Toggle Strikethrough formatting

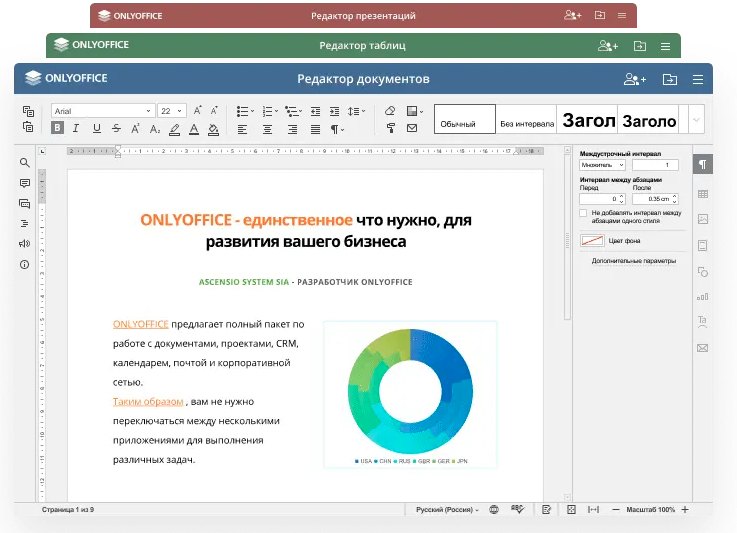(x=117, y=128)
